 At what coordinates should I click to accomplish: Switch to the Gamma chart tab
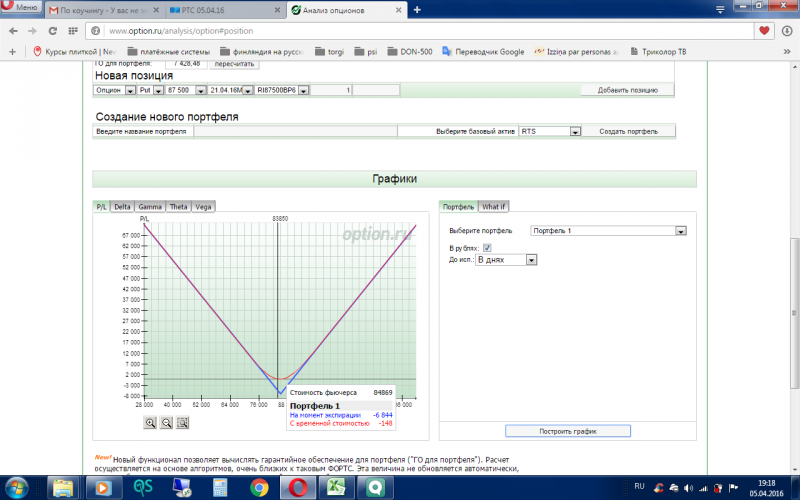coord(150,207)
